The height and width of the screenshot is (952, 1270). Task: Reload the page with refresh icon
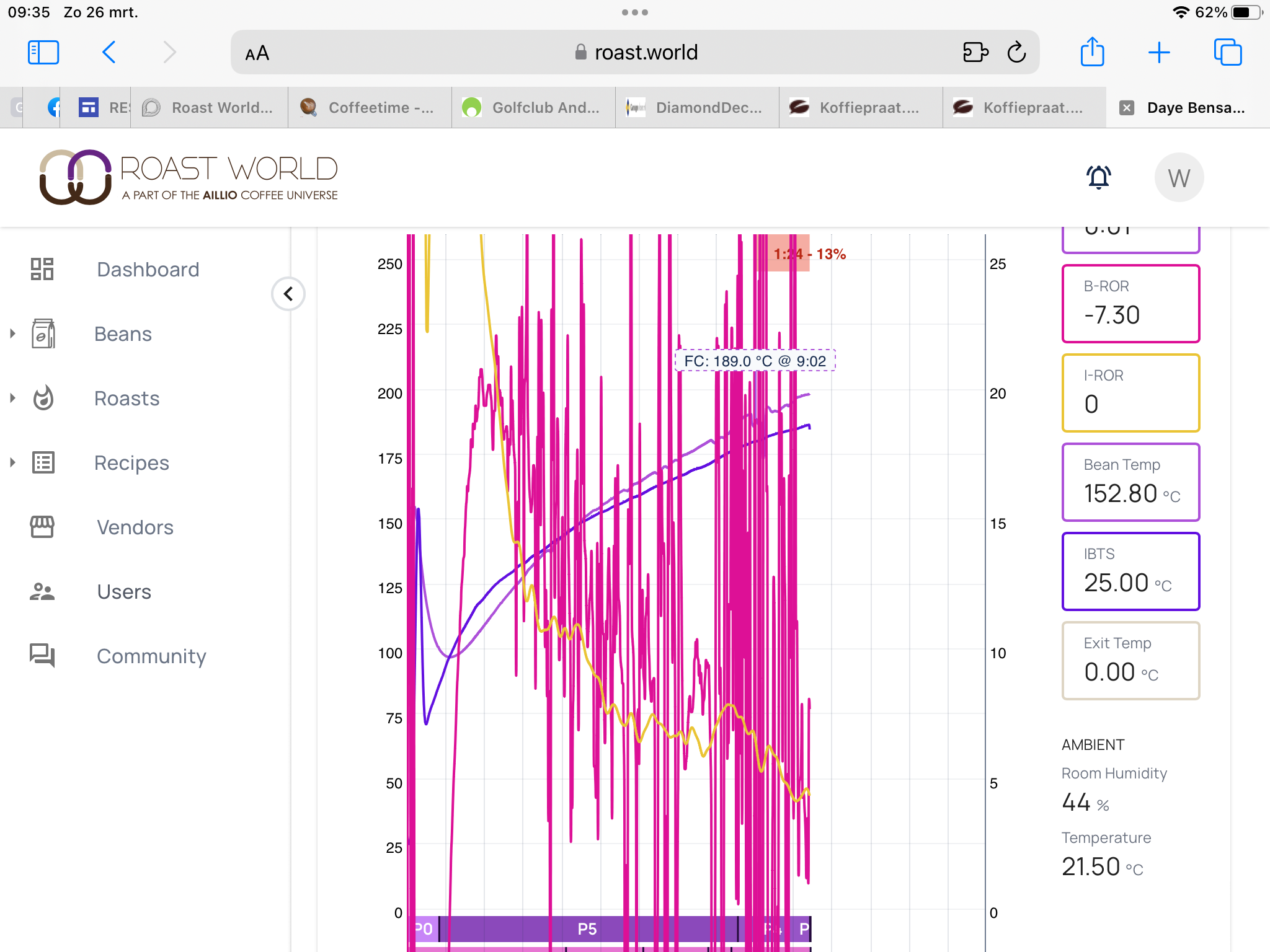coord(1016,52)
